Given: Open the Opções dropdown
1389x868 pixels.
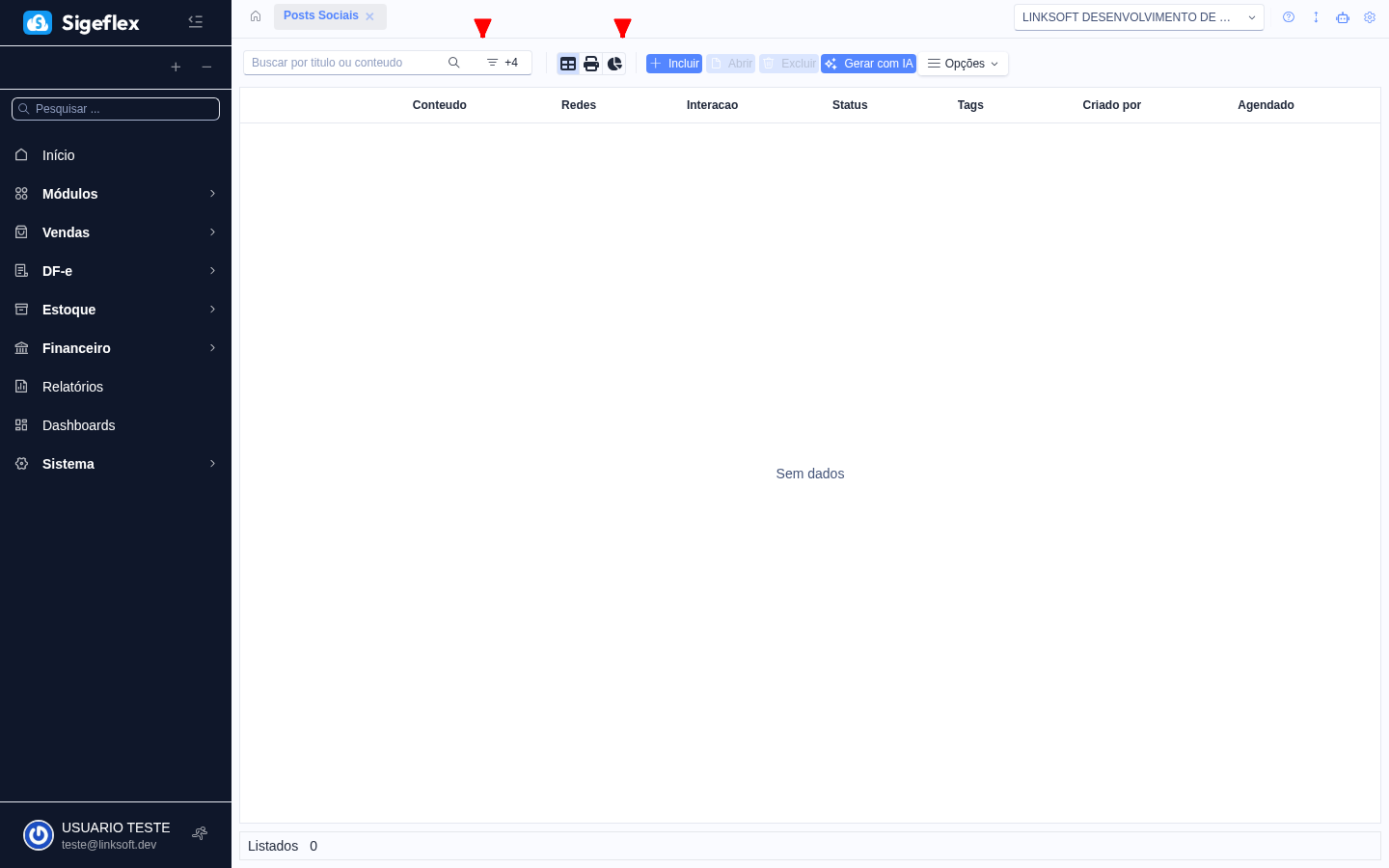Looking at the screenshot, I should (x=962, y=63).
